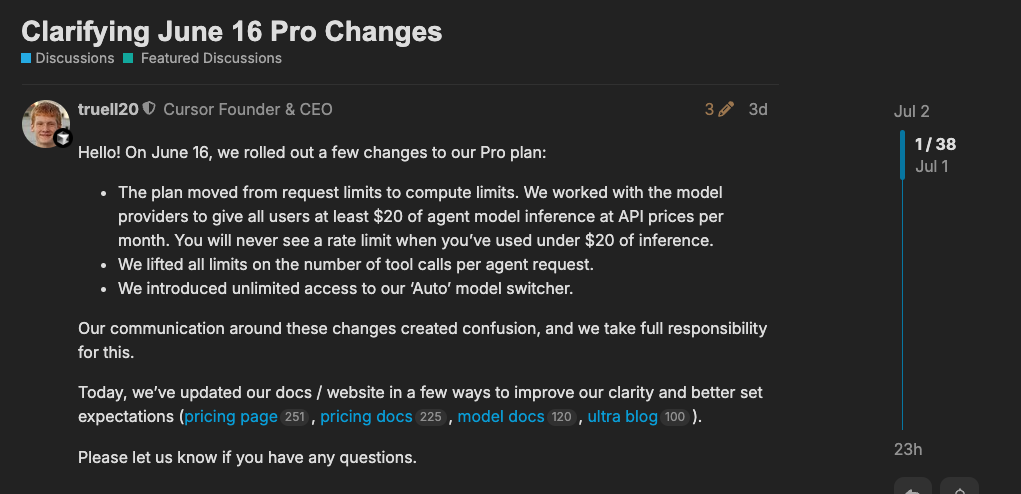Jump to Jul 2 at timeline top

pos(912,112)
